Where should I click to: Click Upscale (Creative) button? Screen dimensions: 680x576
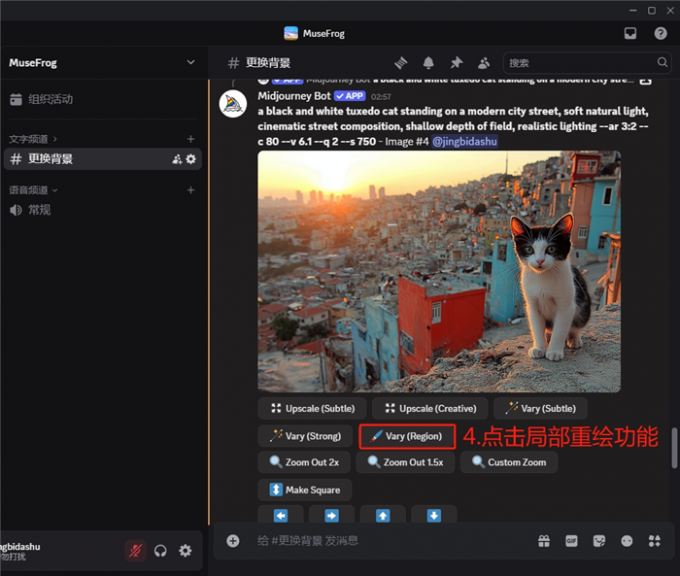430,409
